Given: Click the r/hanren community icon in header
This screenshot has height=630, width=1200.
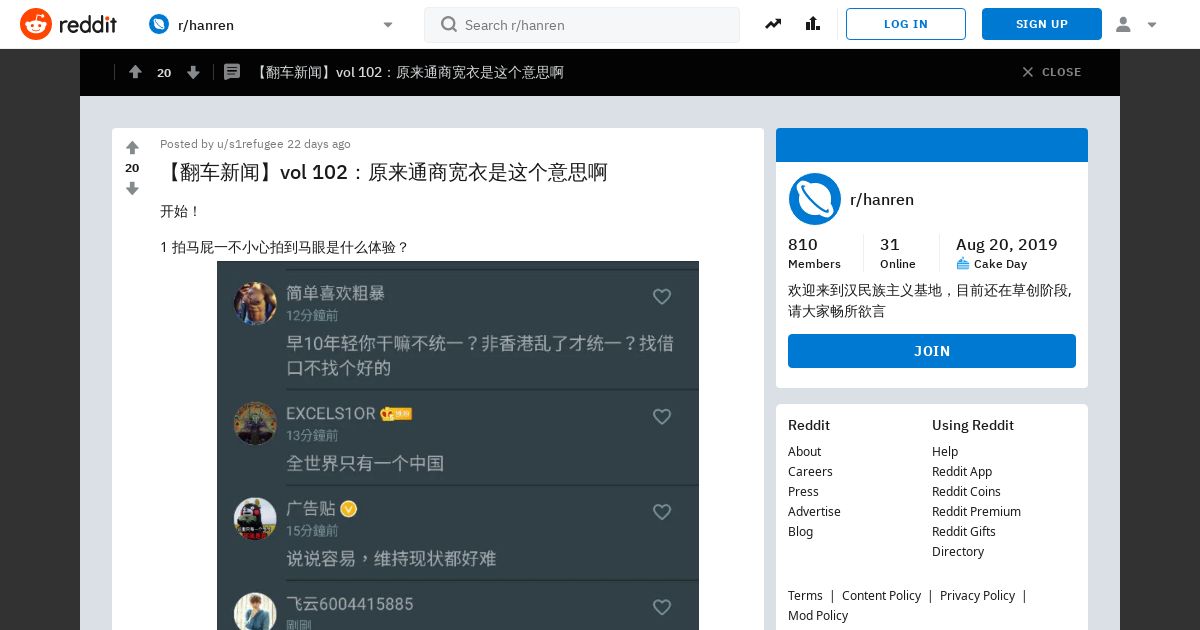Looking at the screenshot, I should click(x=159, y=24).
